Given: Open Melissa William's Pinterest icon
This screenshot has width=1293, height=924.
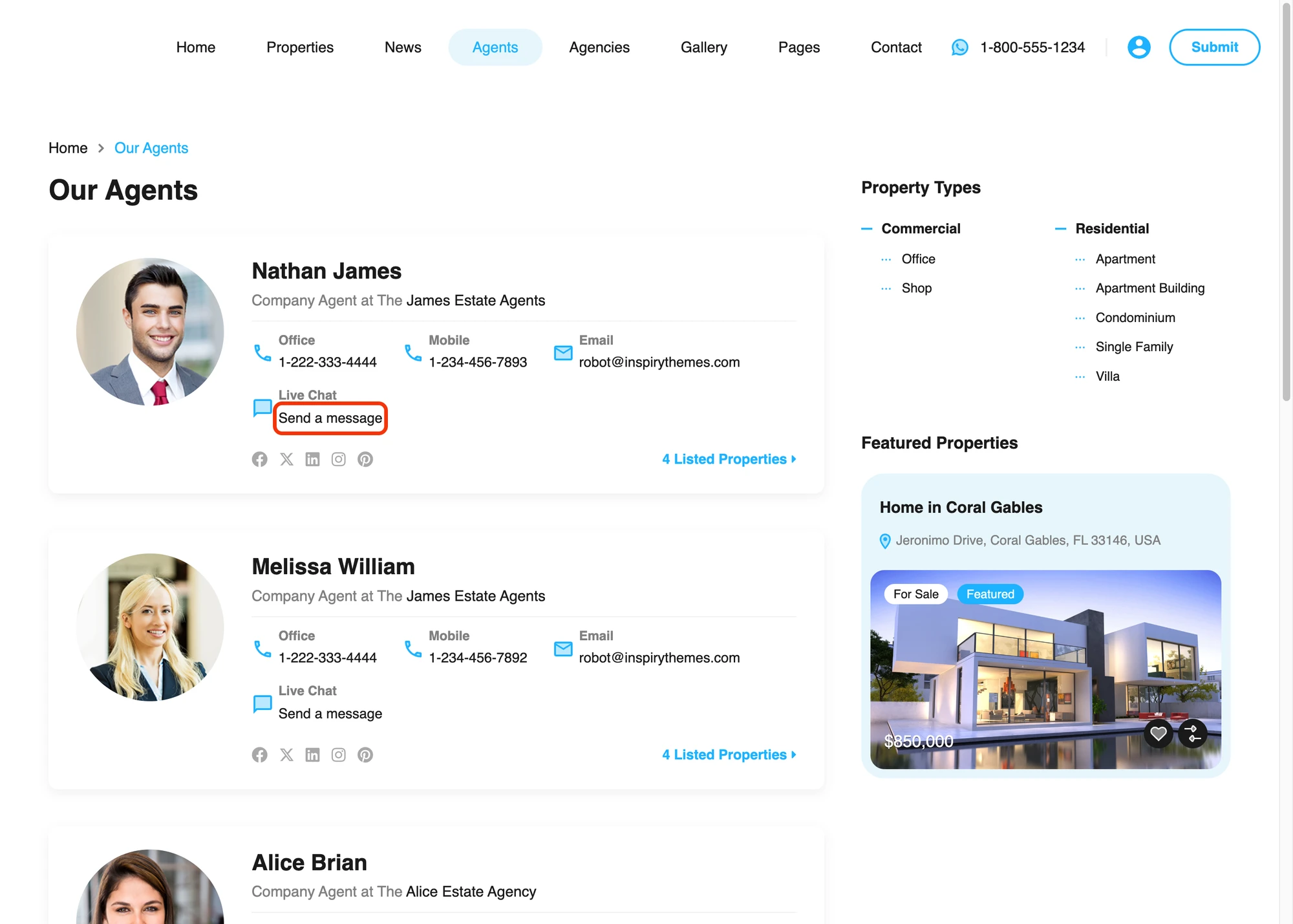Looking at the screenshot, I should [x=365, y=755].
